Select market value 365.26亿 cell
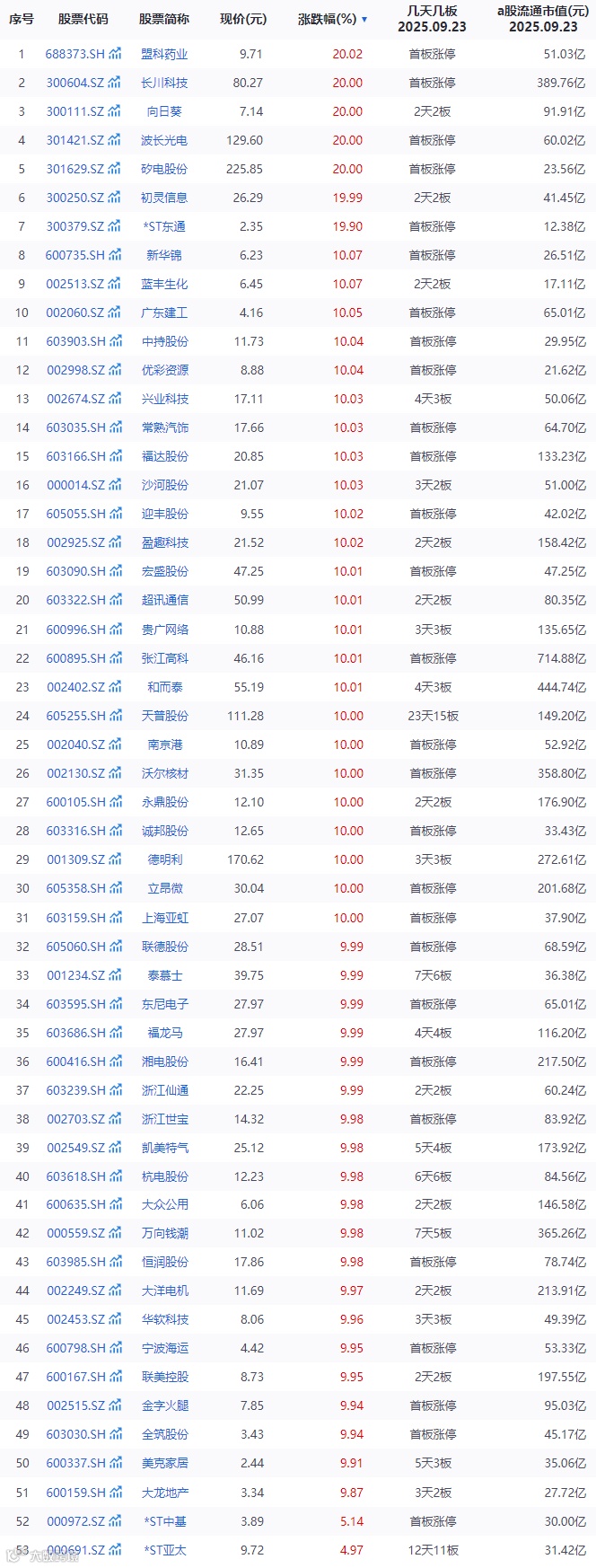Viewport: 596px width, 1568px height. pos(560,1233)
